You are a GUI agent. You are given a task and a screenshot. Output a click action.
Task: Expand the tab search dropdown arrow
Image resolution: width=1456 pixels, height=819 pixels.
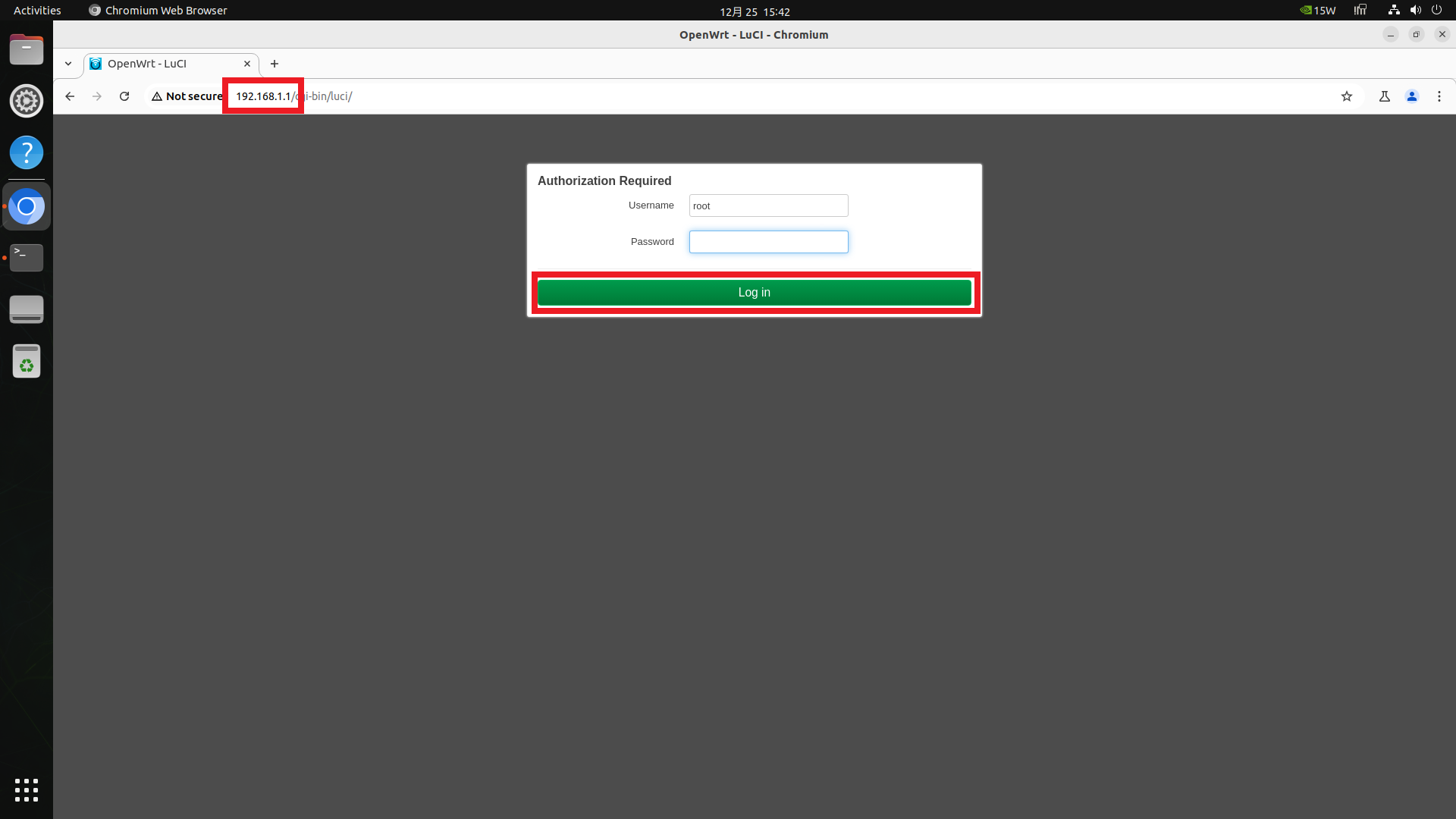tap(68, 64)
